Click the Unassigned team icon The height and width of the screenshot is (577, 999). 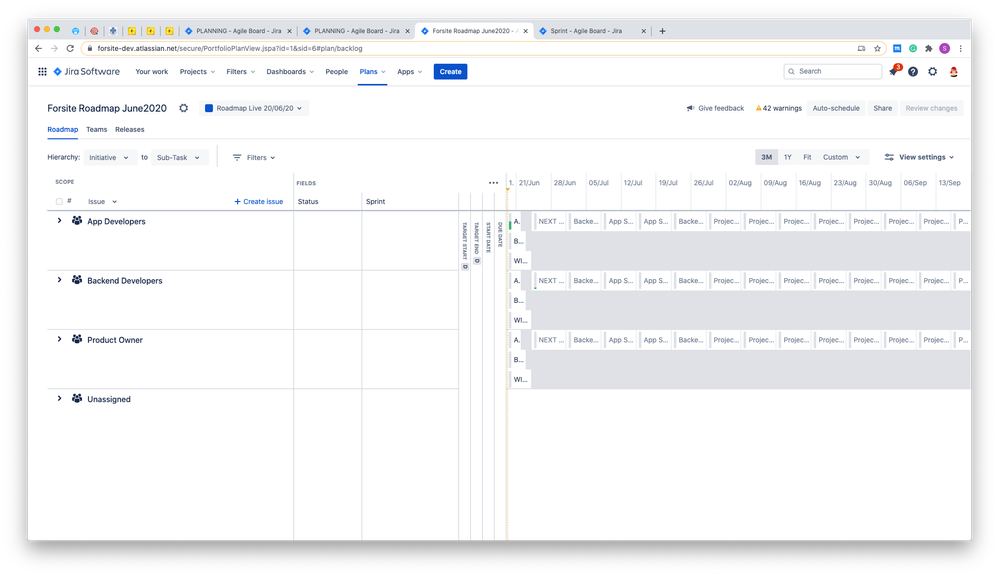pyautogui.click(x=76, y=399)
